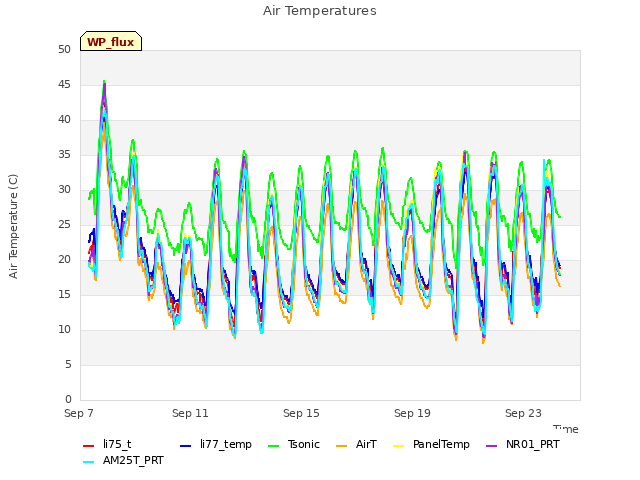Click the orange AirT color marker
Viewport: 640px width, 480px height.
(x=342, y=446)
